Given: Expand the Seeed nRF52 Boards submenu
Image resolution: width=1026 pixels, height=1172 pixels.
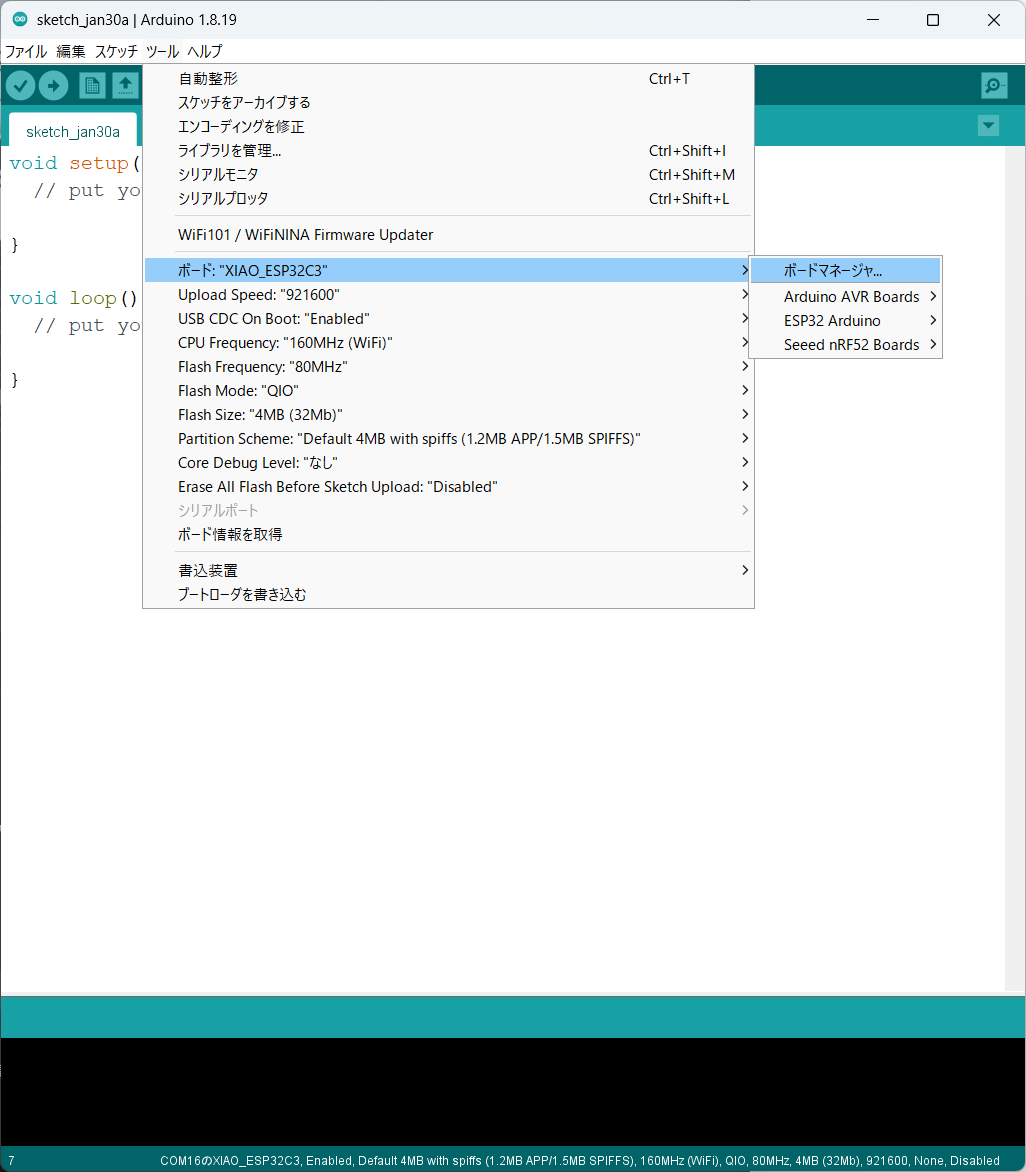Looking at the screenshot, I should pyautogui.click(x=851, y=345).
